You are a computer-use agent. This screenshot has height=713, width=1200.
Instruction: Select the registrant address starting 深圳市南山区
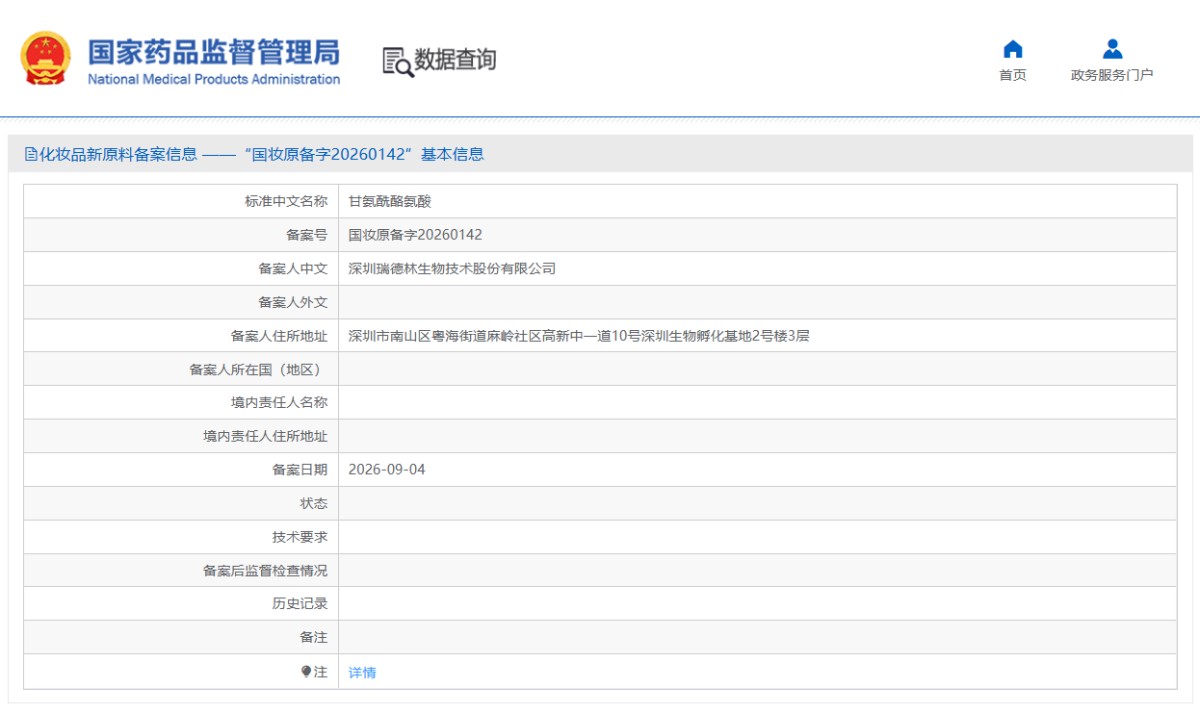tap(579, 336)
